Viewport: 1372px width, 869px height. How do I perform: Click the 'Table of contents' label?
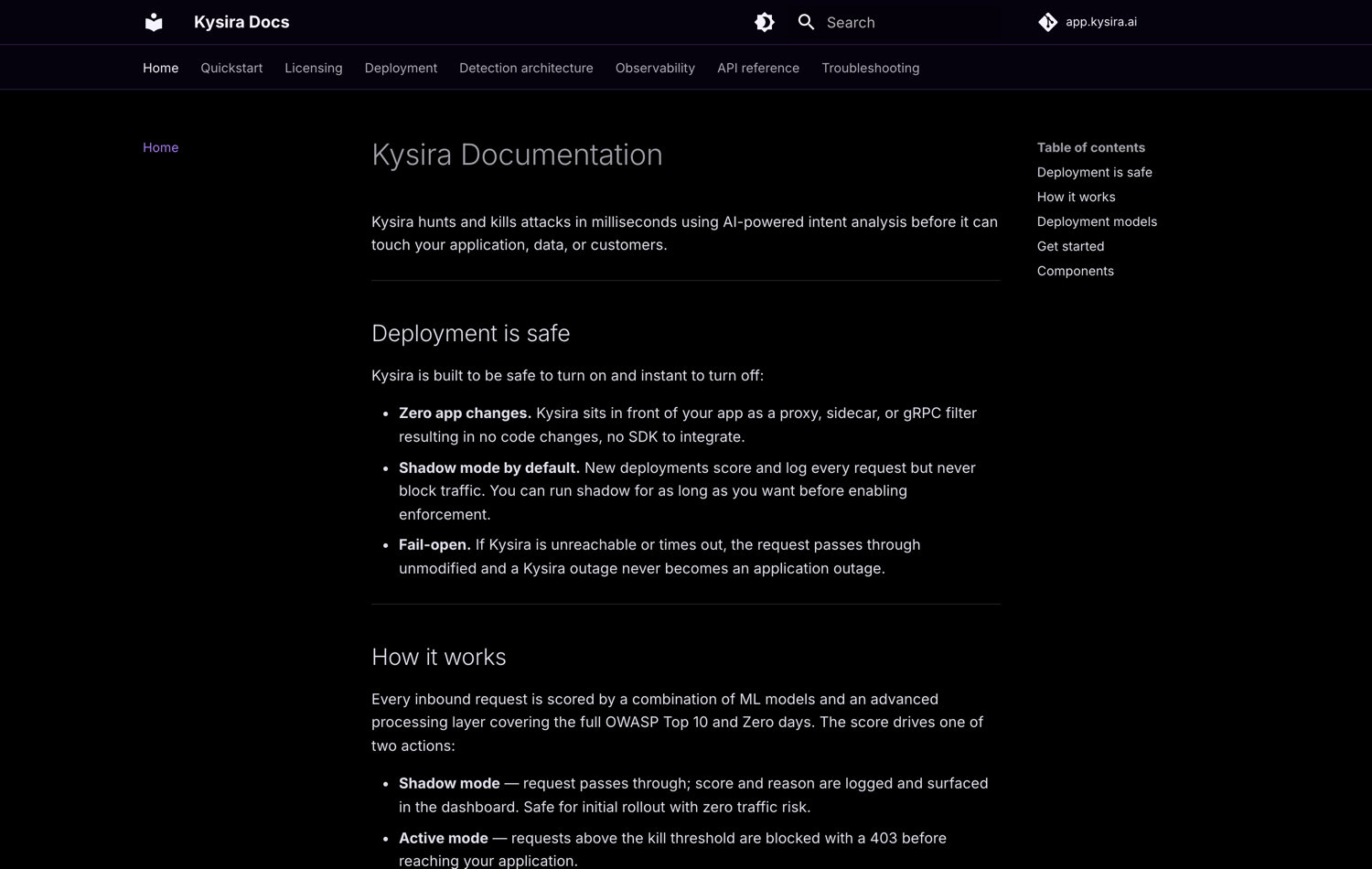click(x=1091, y=147)
